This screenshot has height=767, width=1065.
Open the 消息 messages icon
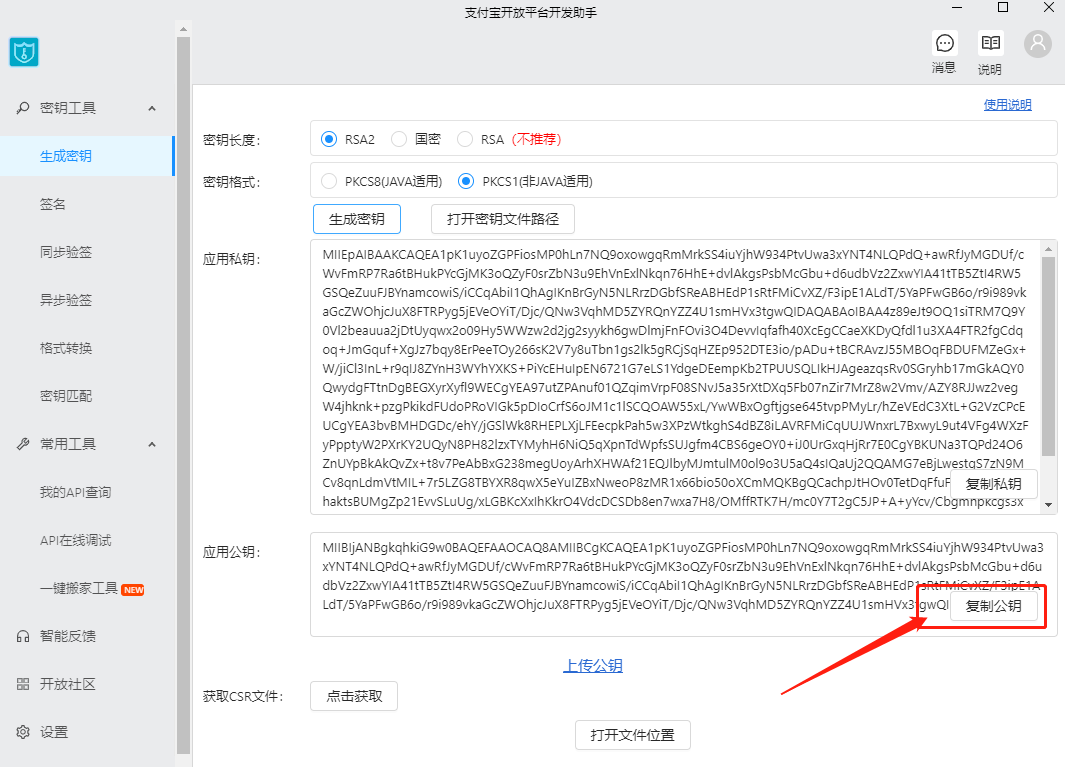pyautogui.click(x=944, y=43)
